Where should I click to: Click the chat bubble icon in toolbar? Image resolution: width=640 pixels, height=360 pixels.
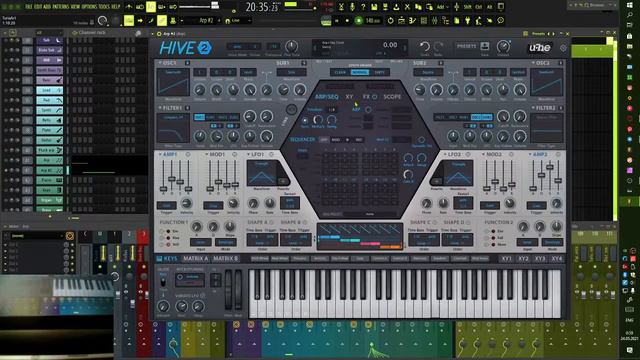pos(500,20)
